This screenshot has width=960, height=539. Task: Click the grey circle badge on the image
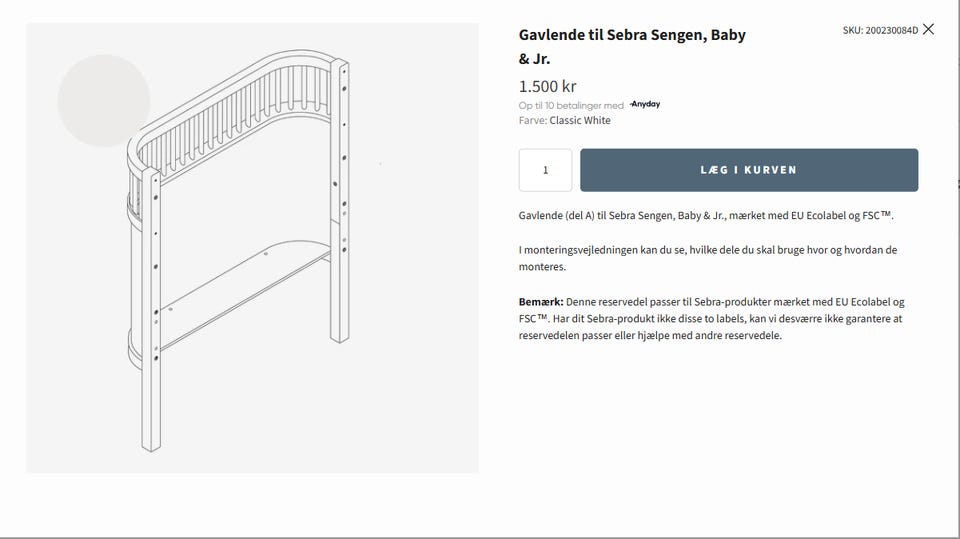coord(103,100)
